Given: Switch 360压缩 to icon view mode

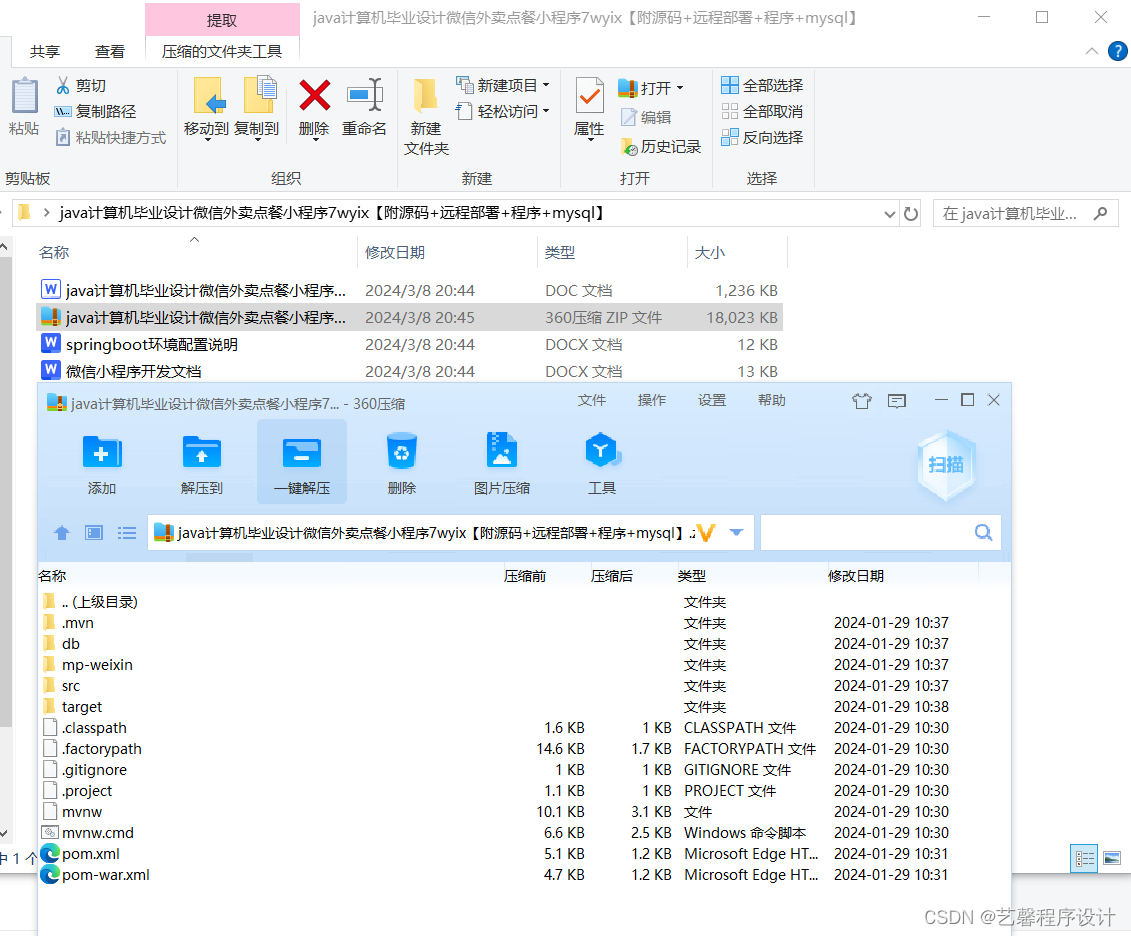Looking at the screenshot, I should tap(94, 533).
